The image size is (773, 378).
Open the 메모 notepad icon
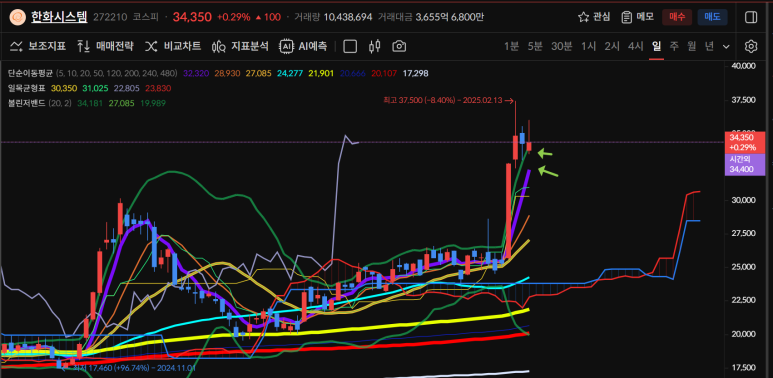click(x=627, y=17)
